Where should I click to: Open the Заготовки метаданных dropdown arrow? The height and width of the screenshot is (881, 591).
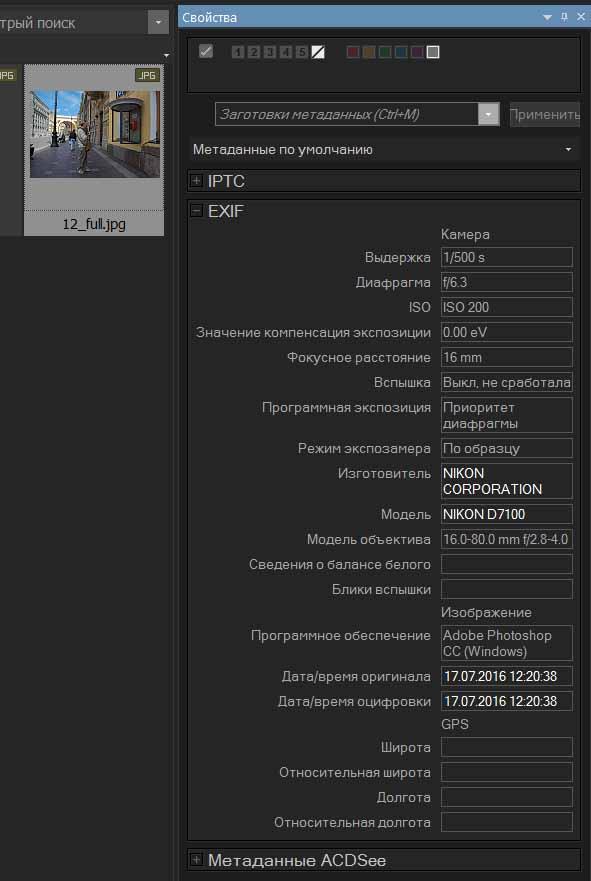(x=488, y=114)
